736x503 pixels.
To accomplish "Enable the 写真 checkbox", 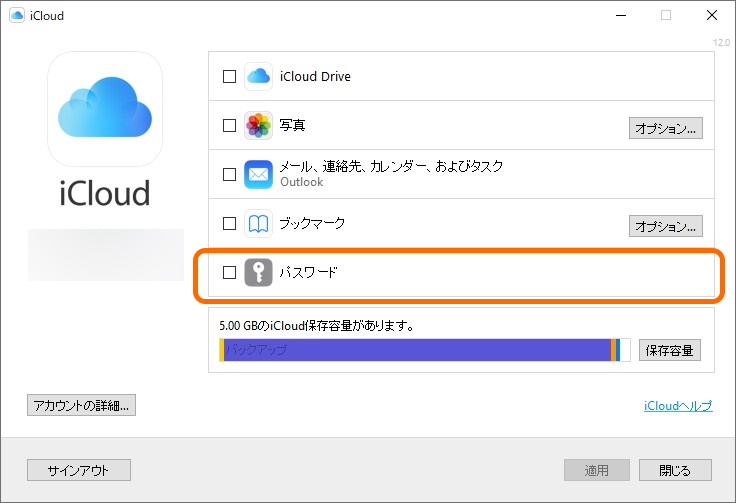I will [229, 125].
